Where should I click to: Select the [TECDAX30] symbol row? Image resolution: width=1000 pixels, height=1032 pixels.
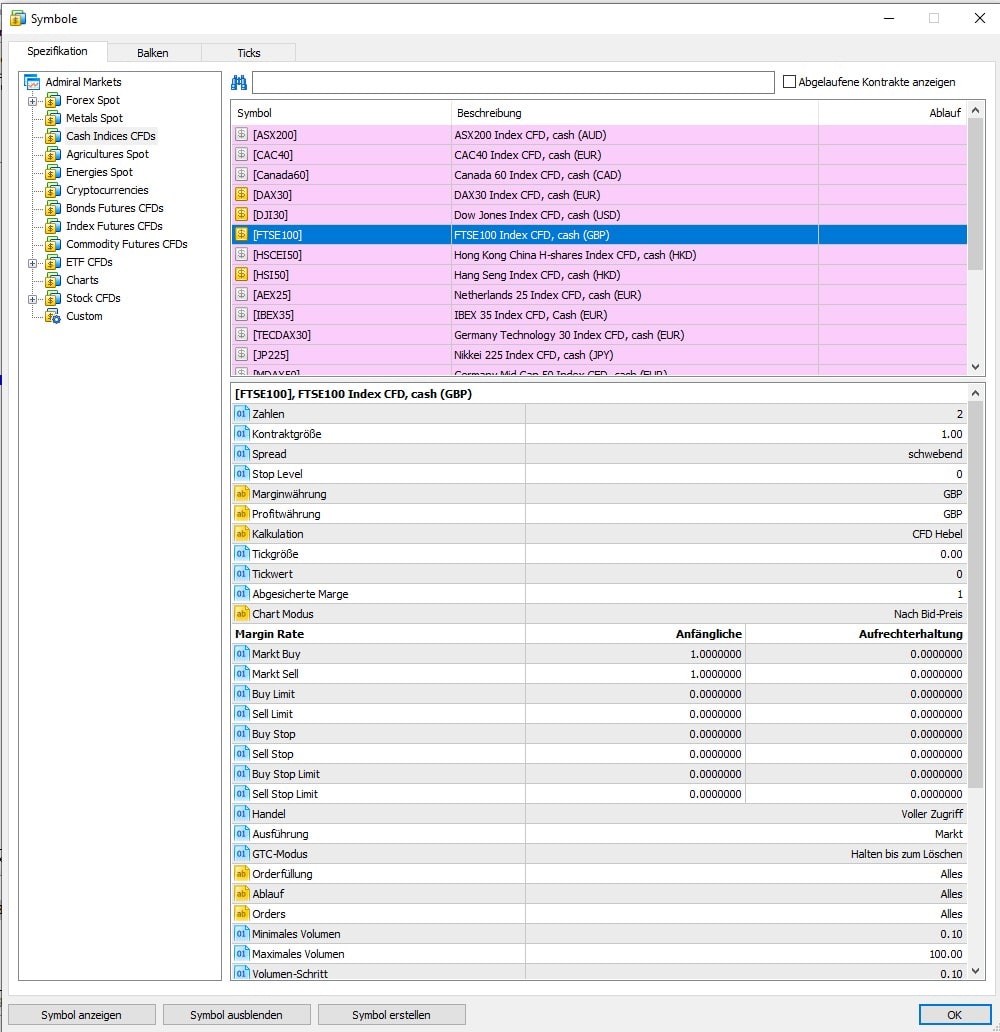coord(599,335)
